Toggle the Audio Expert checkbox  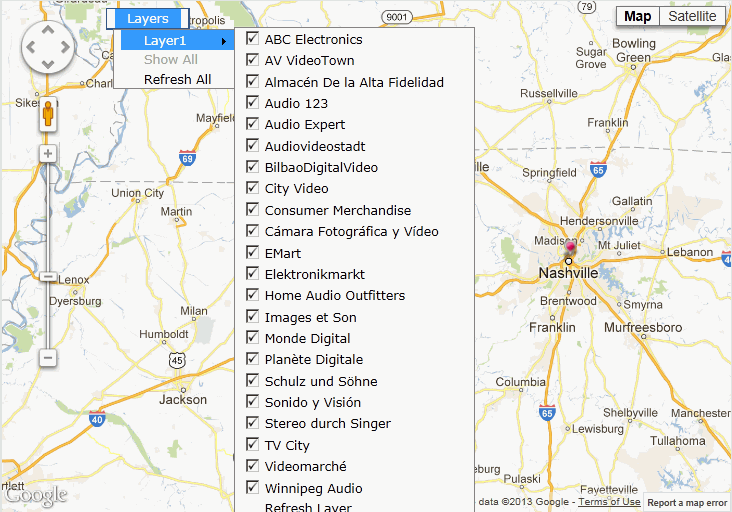(252, 124)
